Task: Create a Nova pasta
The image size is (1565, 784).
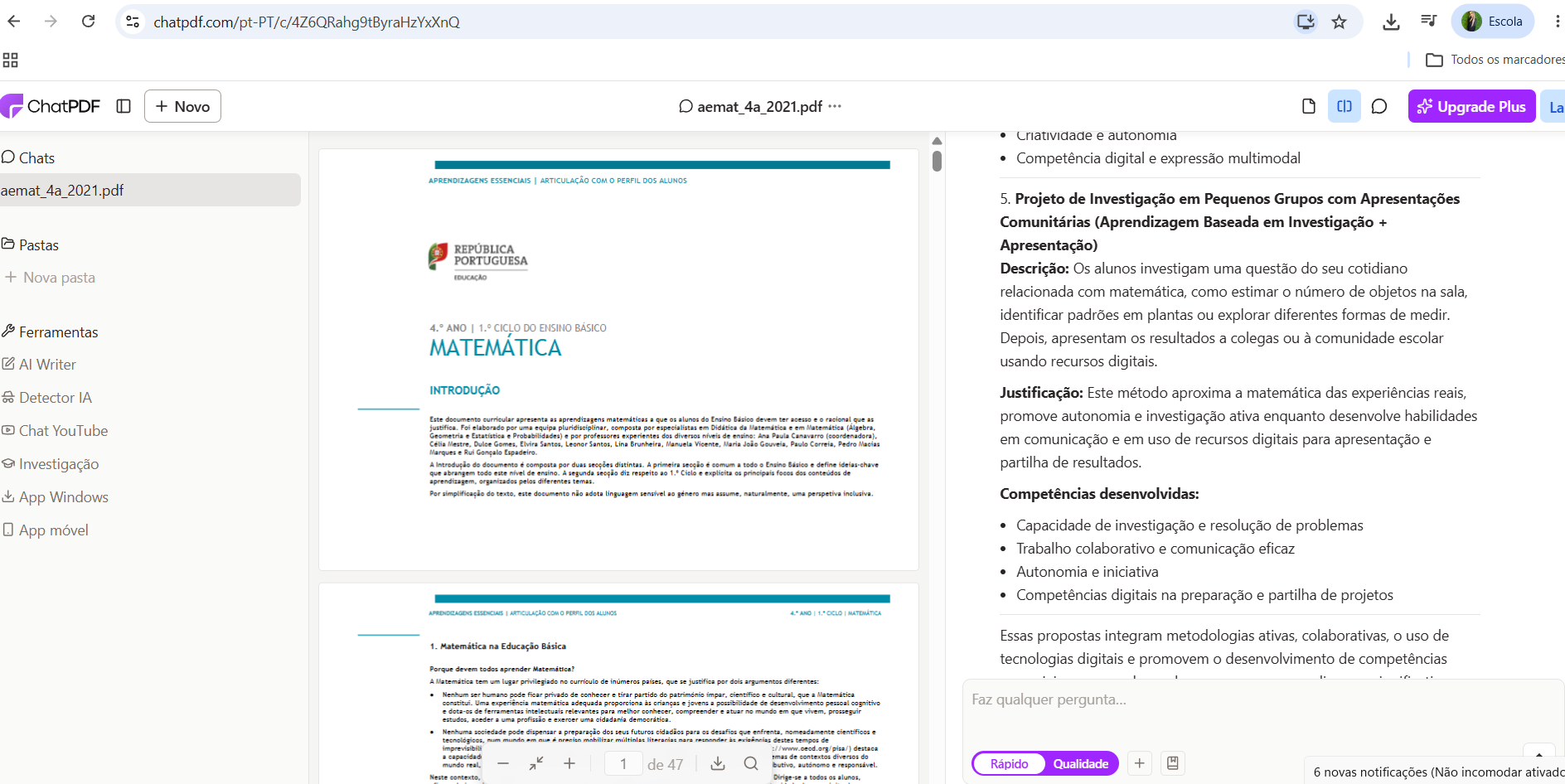Action: pyautogui.click(x=51, y=278)
